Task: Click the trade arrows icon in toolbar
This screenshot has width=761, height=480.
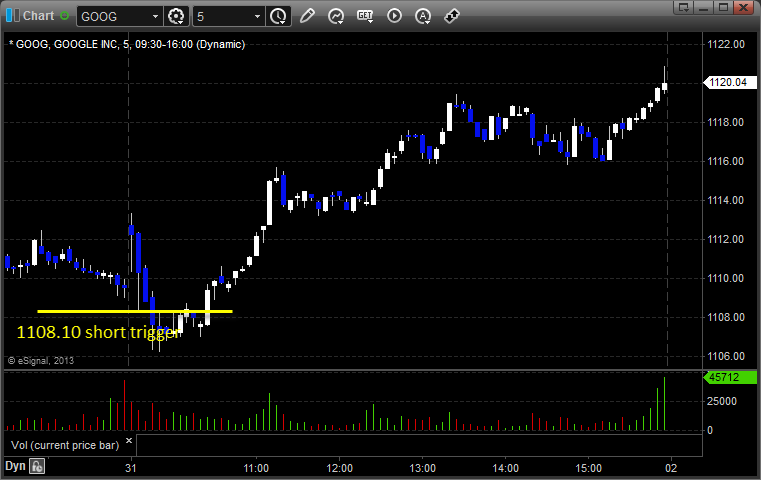Action: click(x=452, y=16)
